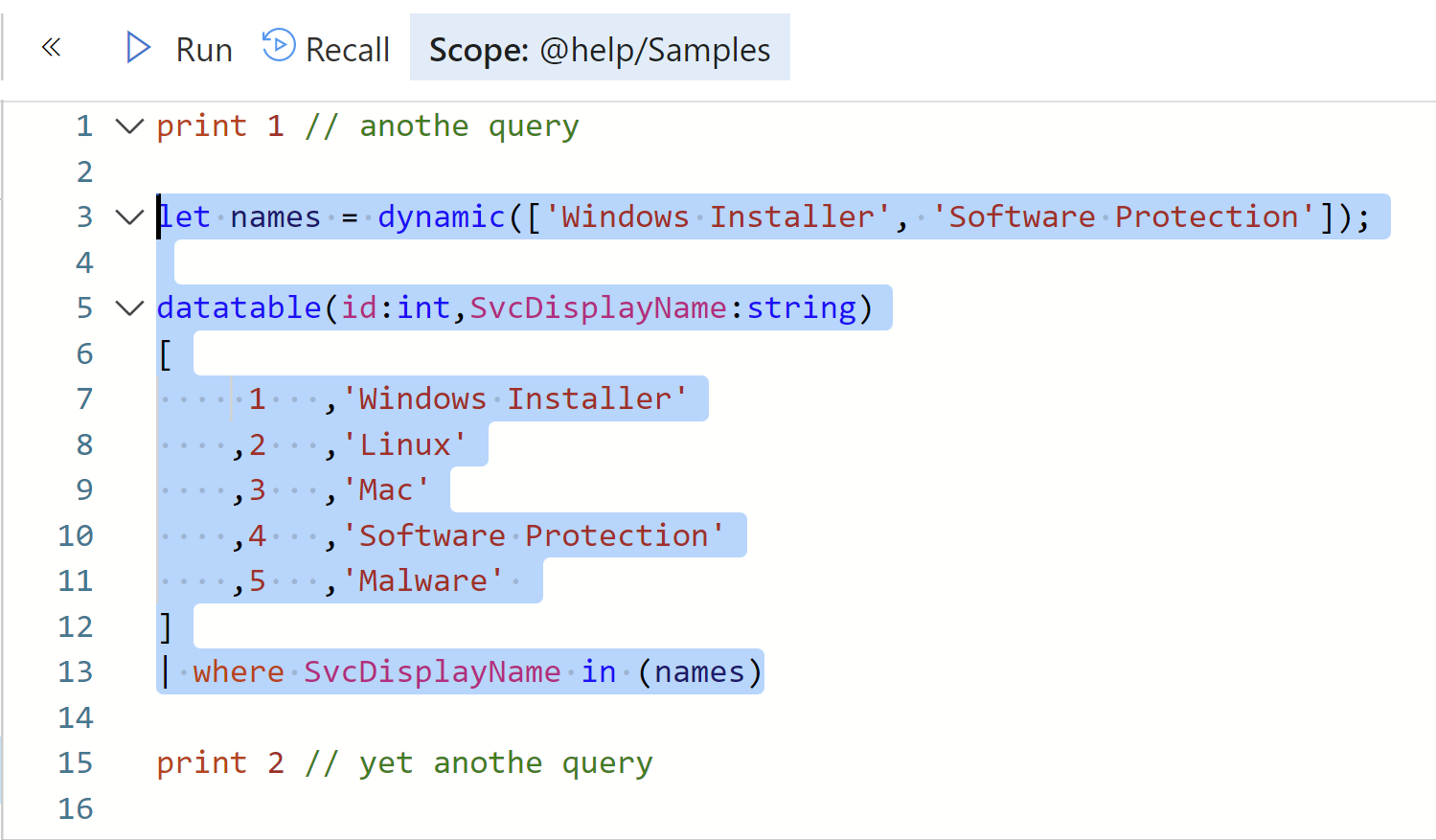Image resolution: width=1436 pixels, height=840 pixels.
Task: Click the closing bracket on line 12
Action: [x=165, y=627]
